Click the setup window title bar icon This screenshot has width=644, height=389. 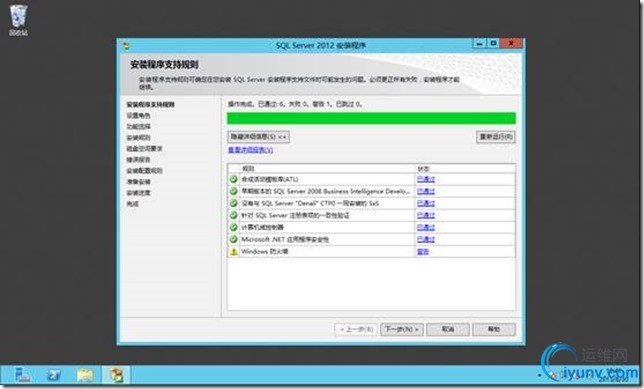point(126,46)
